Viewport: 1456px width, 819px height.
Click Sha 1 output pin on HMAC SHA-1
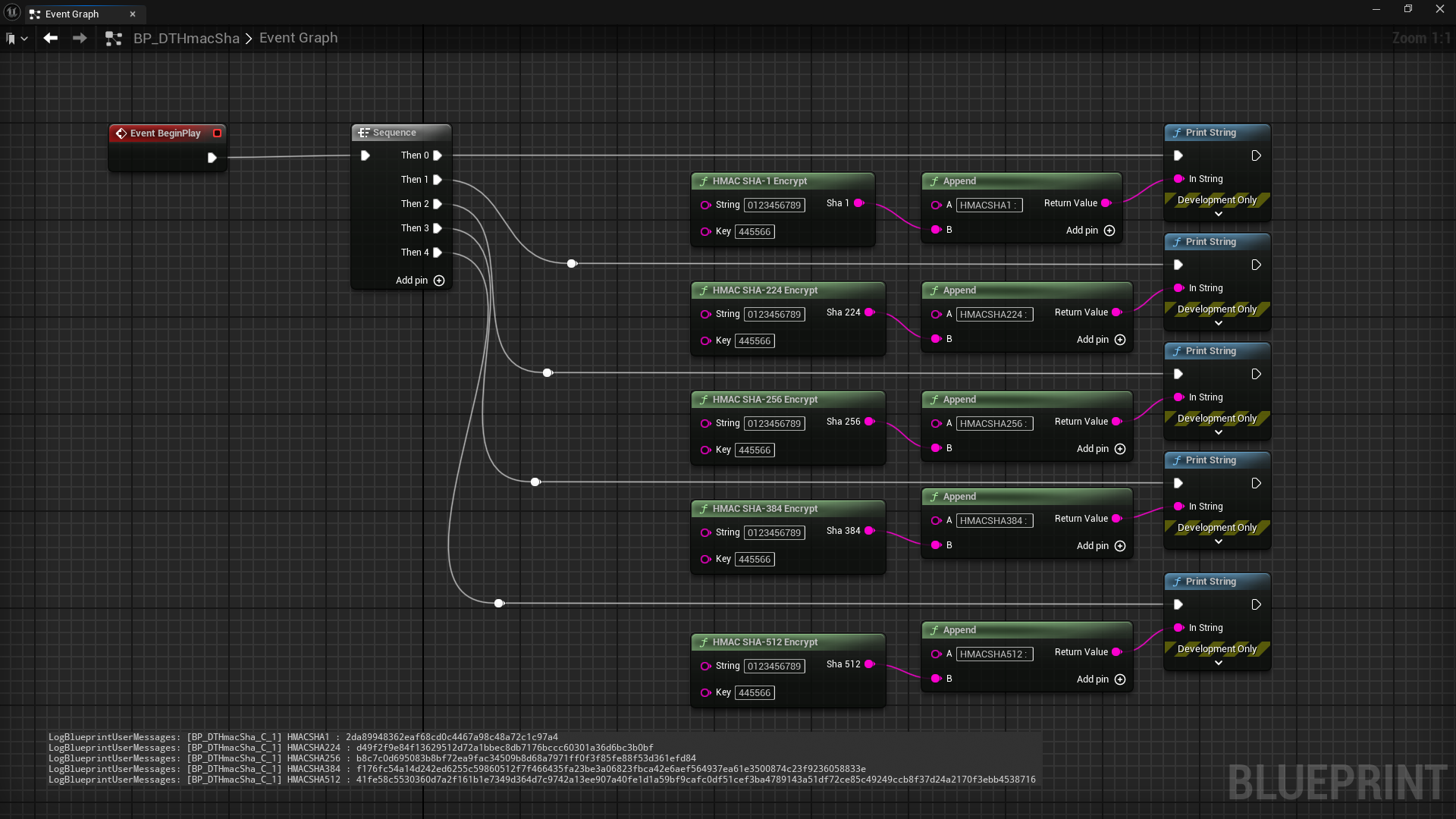(x=859, y=203)
